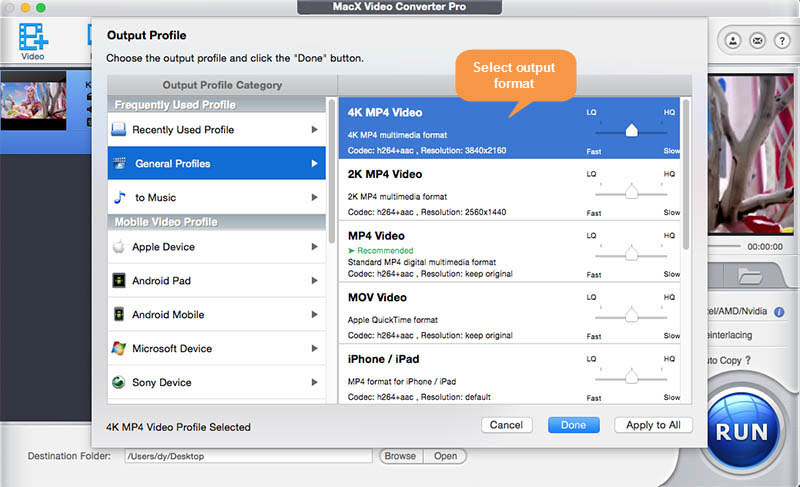Confirm the profile with Done
This screenshot has width=800, height=487.
point(573,425)
